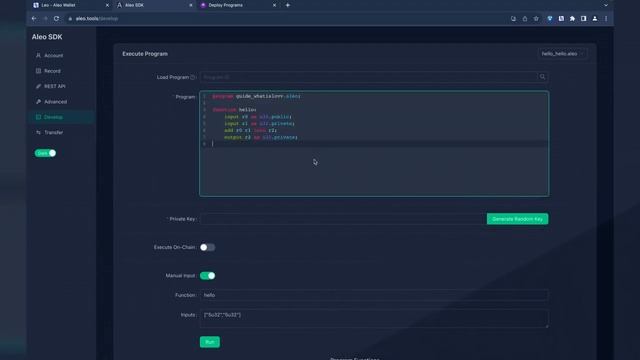Click the 'program' line in code editor

click(256, 96)
